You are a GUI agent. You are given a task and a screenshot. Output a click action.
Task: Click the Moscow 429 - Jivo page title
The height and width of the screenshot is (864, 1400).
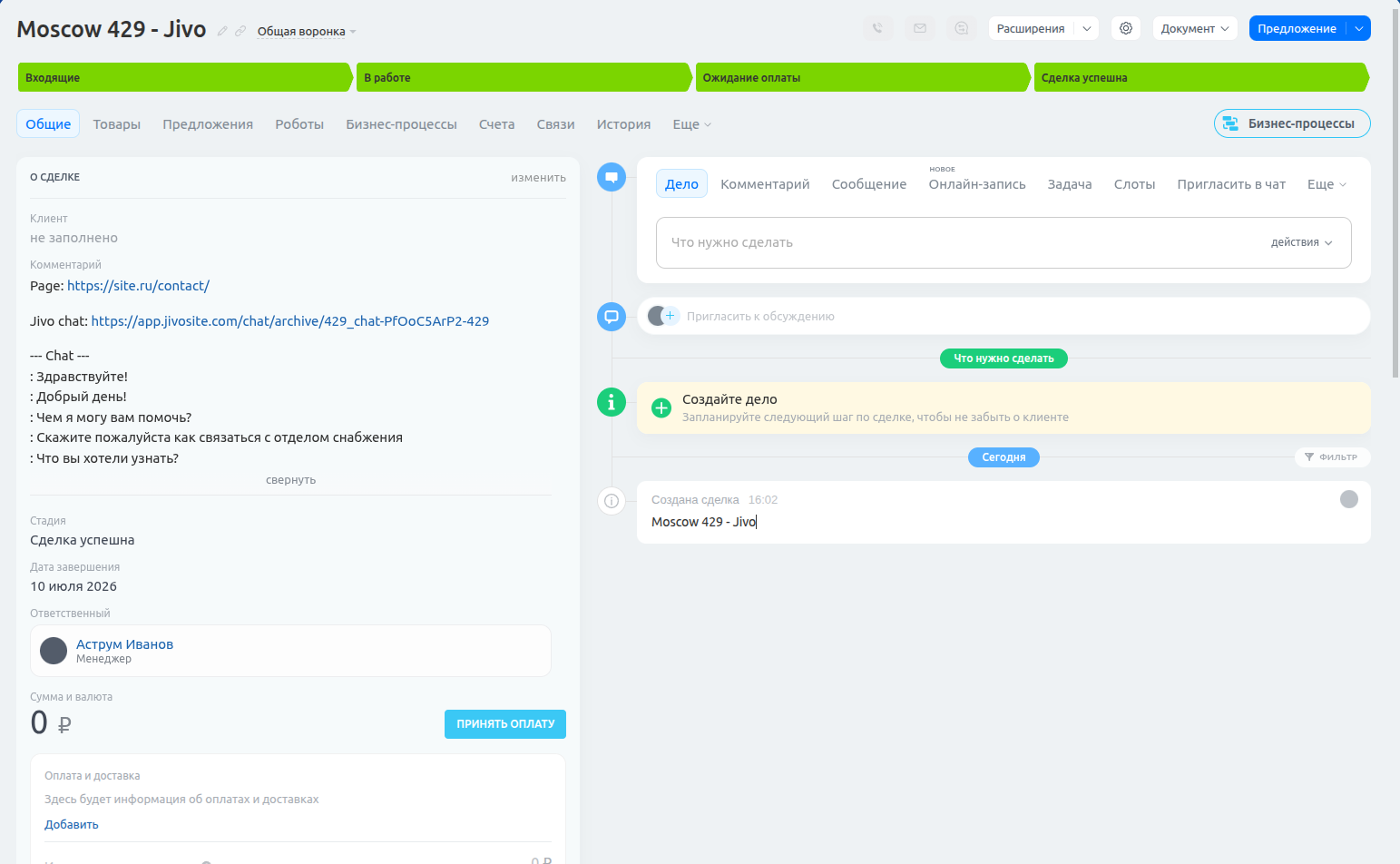112,29
